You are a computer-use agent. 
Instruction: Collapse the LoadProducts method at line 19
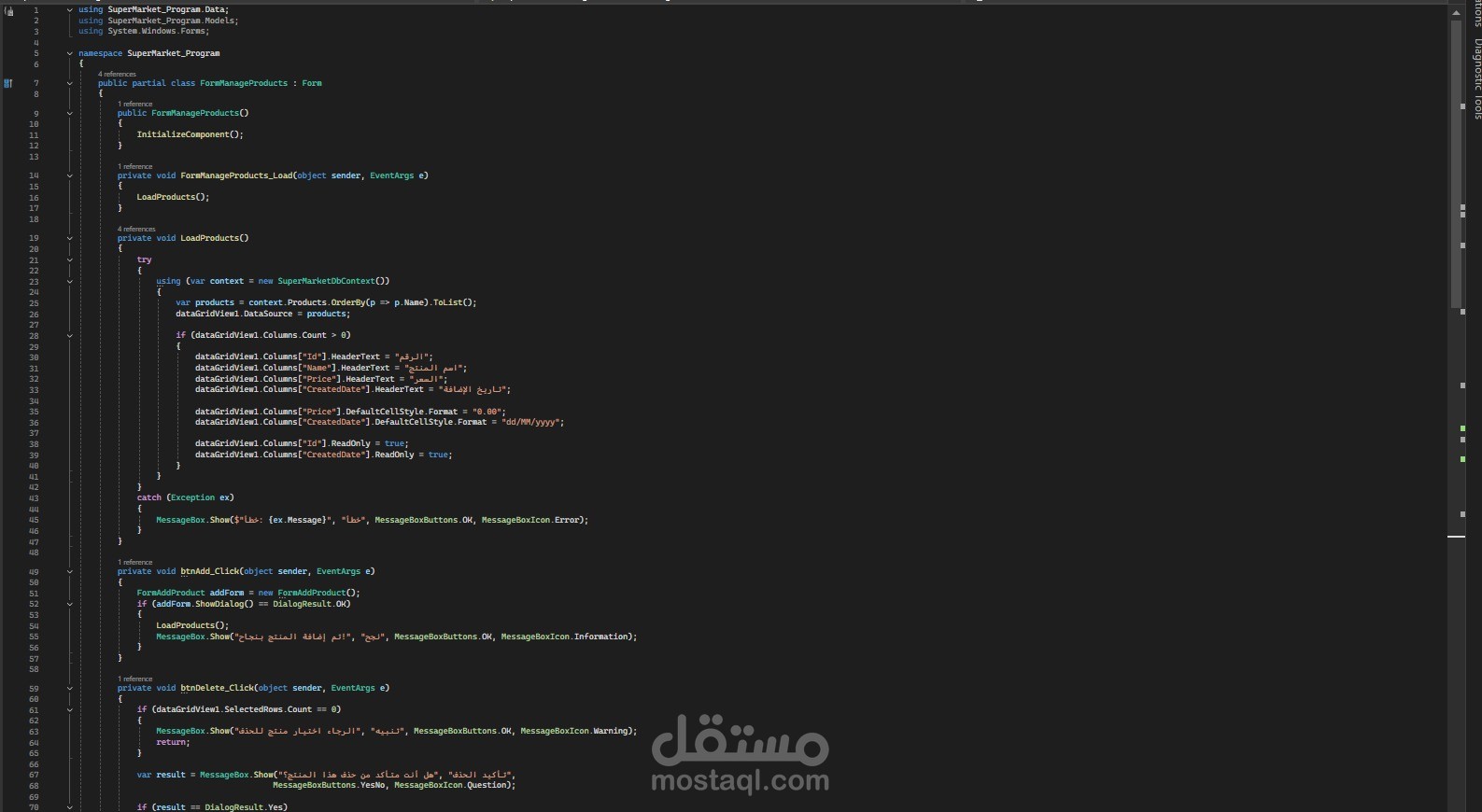(70, 238)
